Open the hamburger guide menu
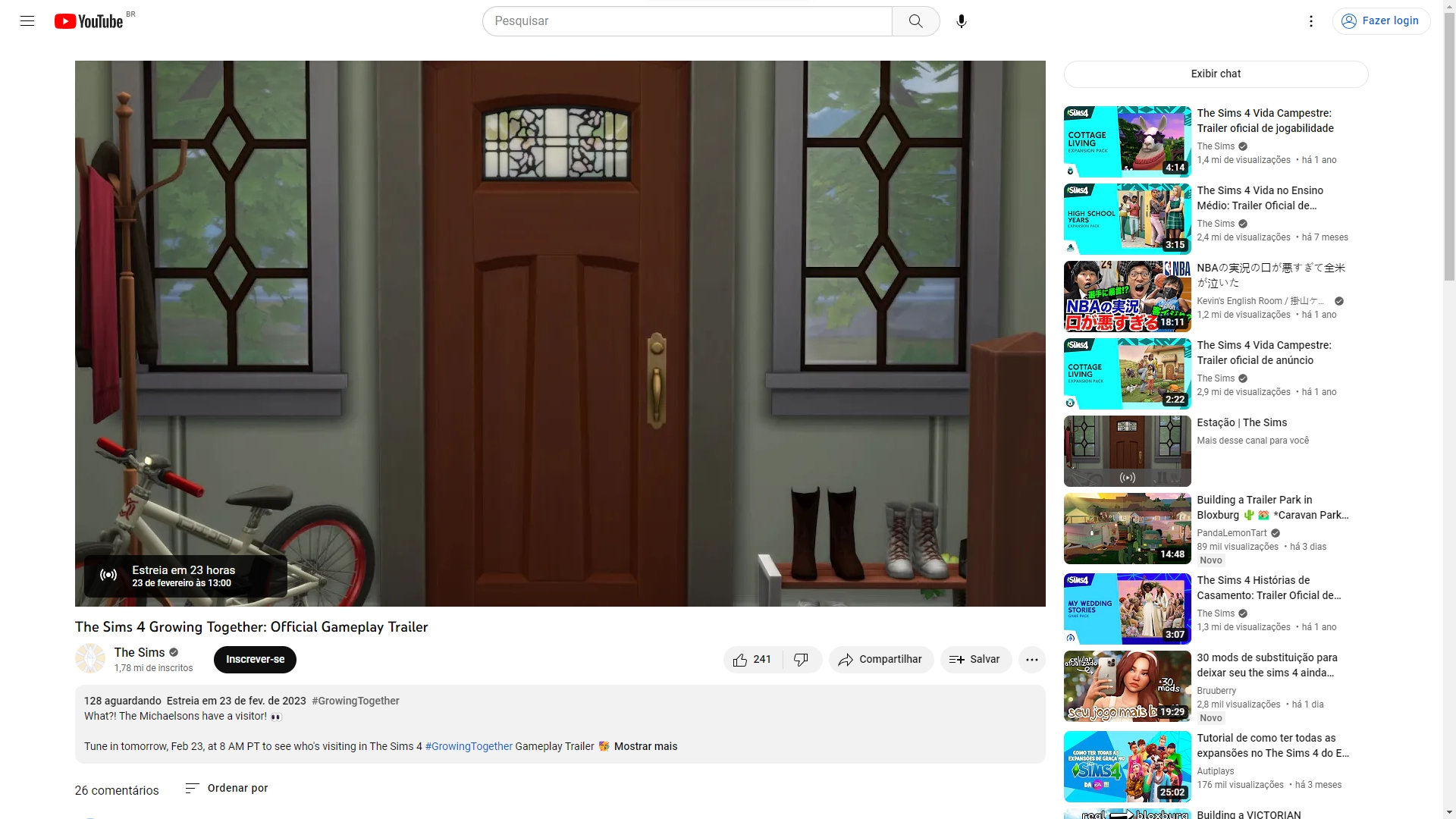The width and height of the screenshot is (1456, 819). click(27, 21)
